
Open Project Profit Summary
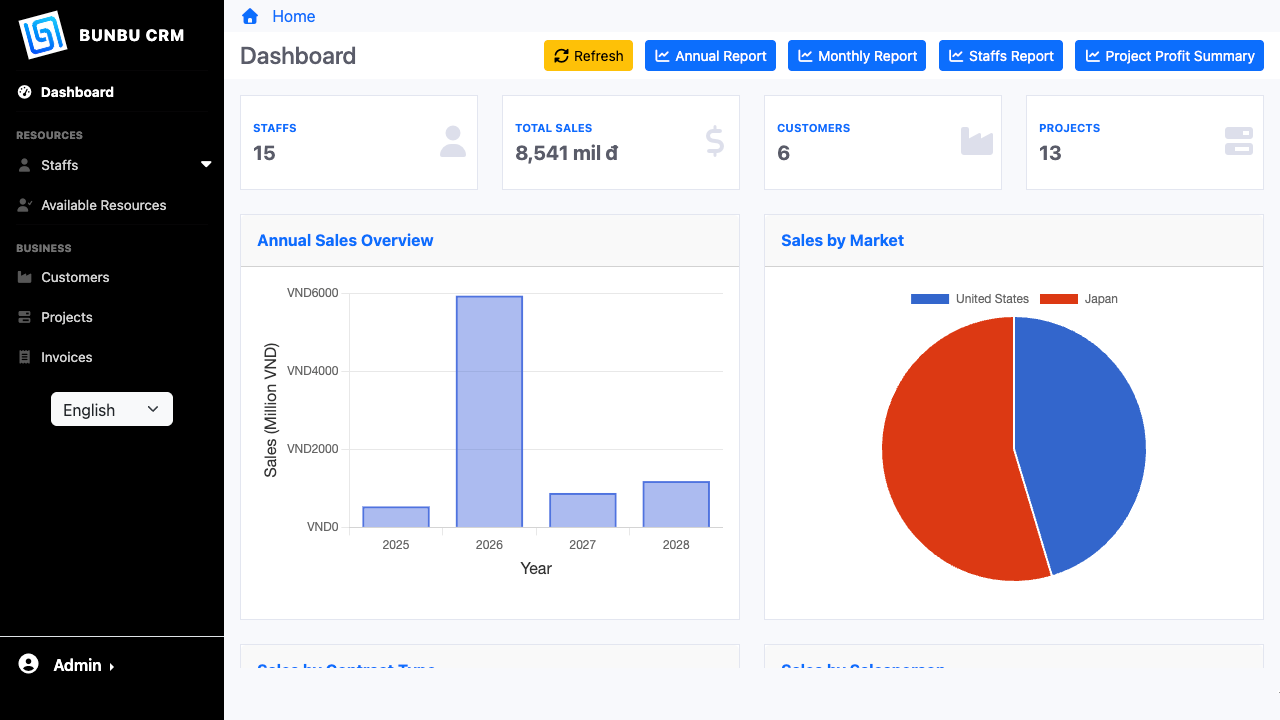(1170, 56)
